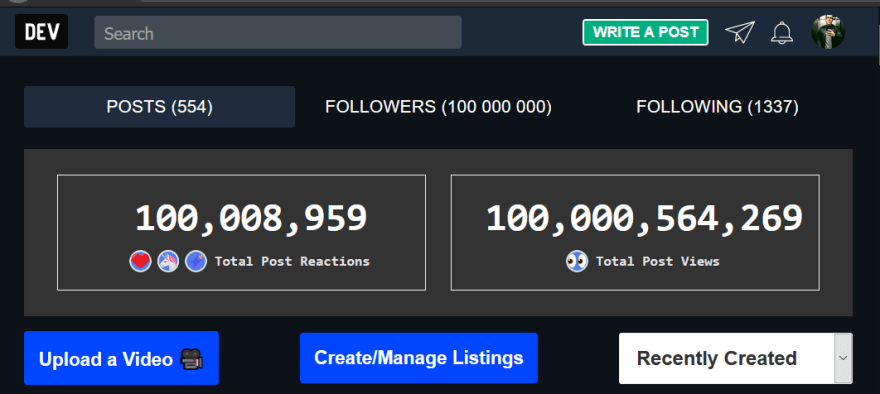880x394 pixels.
Task: Open the notifications bell
Action: (782, 33)
